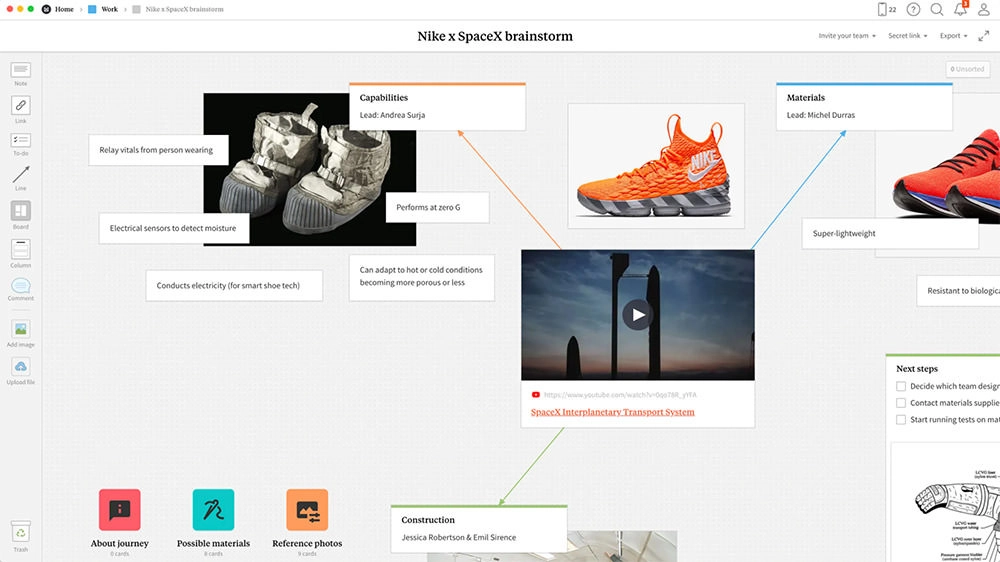This screenshot has height=562, width=1000.
Task: Select the Comment tool in sidebar
Action: 20,287
